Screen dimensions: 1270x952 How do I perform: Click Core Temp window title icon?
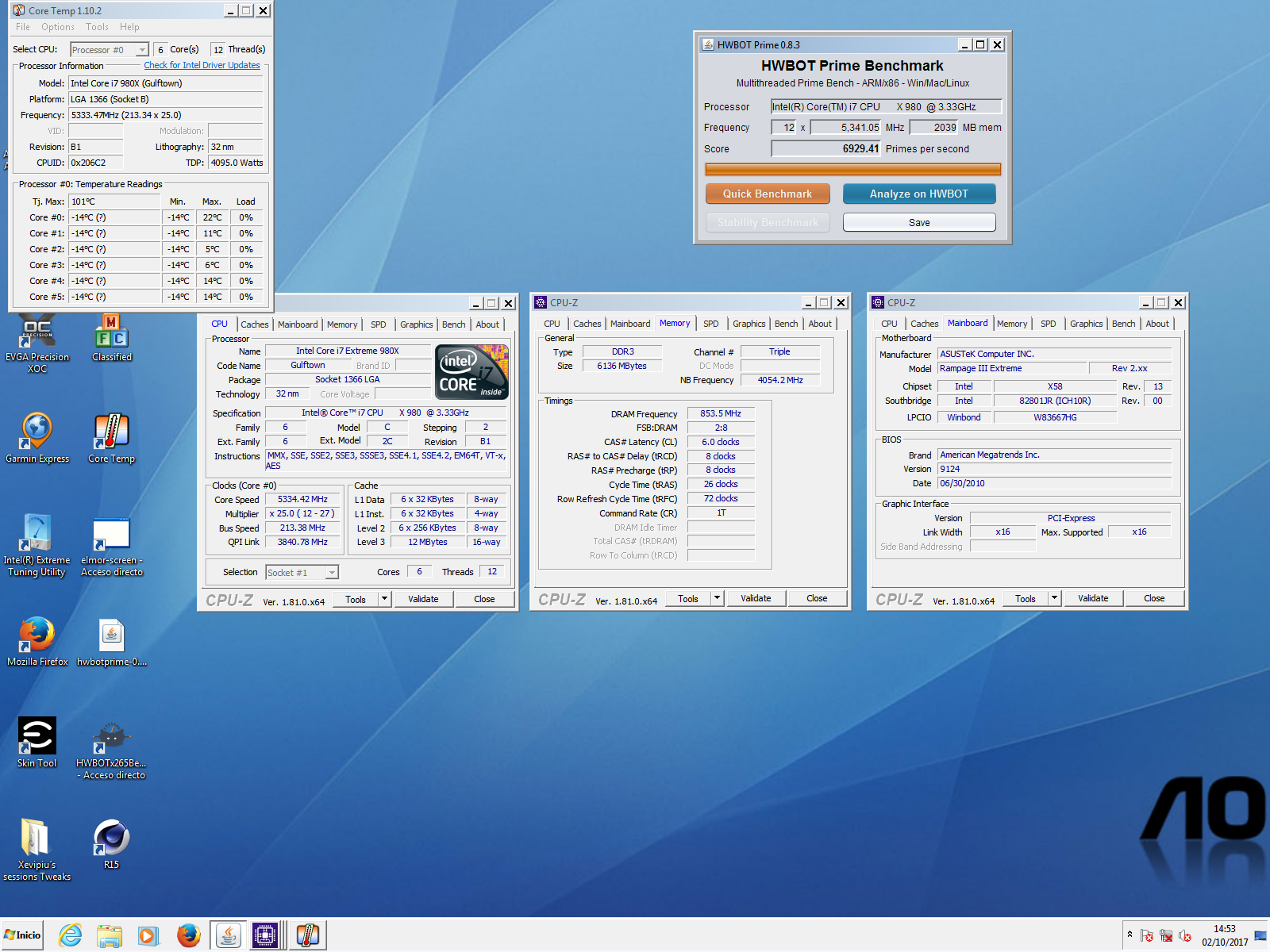(18, 10)
